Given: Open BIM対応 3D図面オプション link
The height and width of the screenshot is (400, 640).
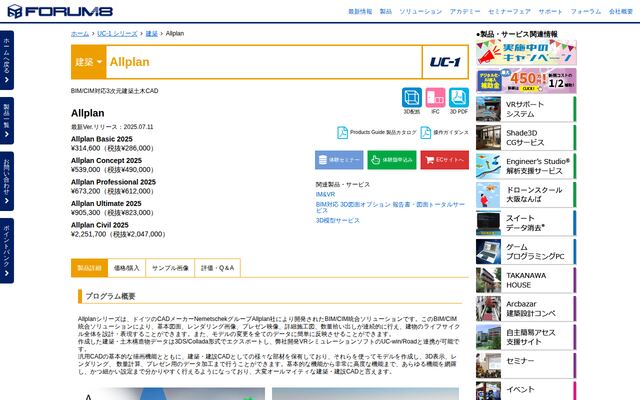Looking at the screenshot, I should coord(390,207).
